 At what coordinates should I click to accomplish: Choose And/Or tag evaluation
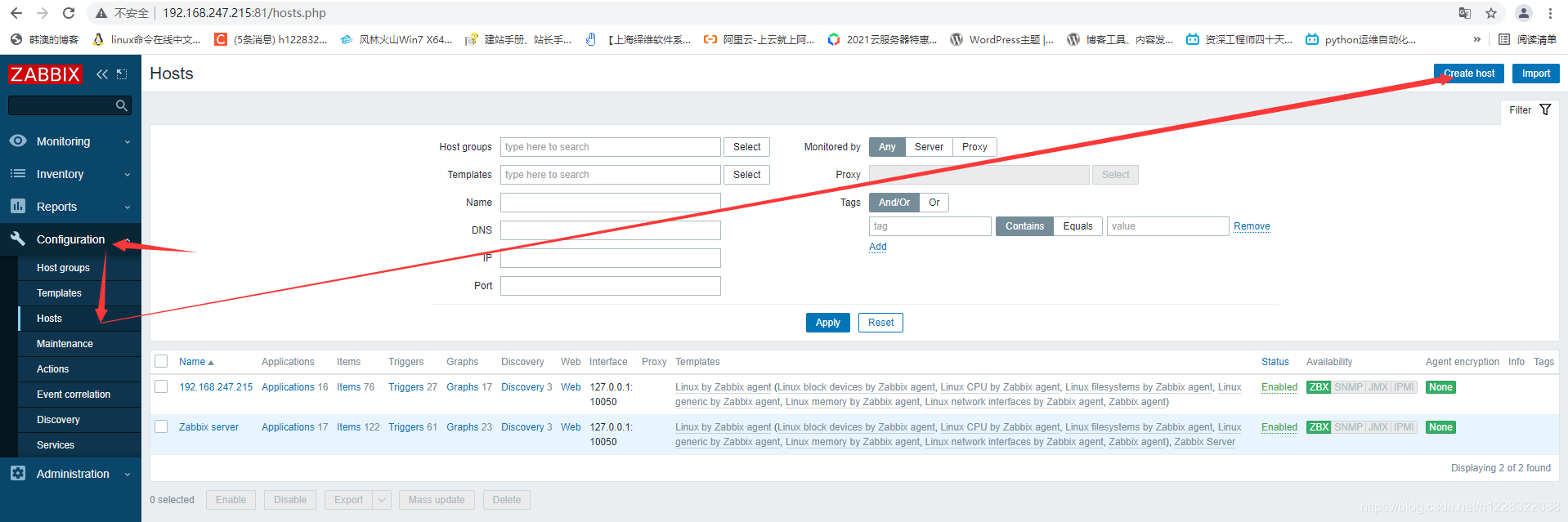[894, 203]
